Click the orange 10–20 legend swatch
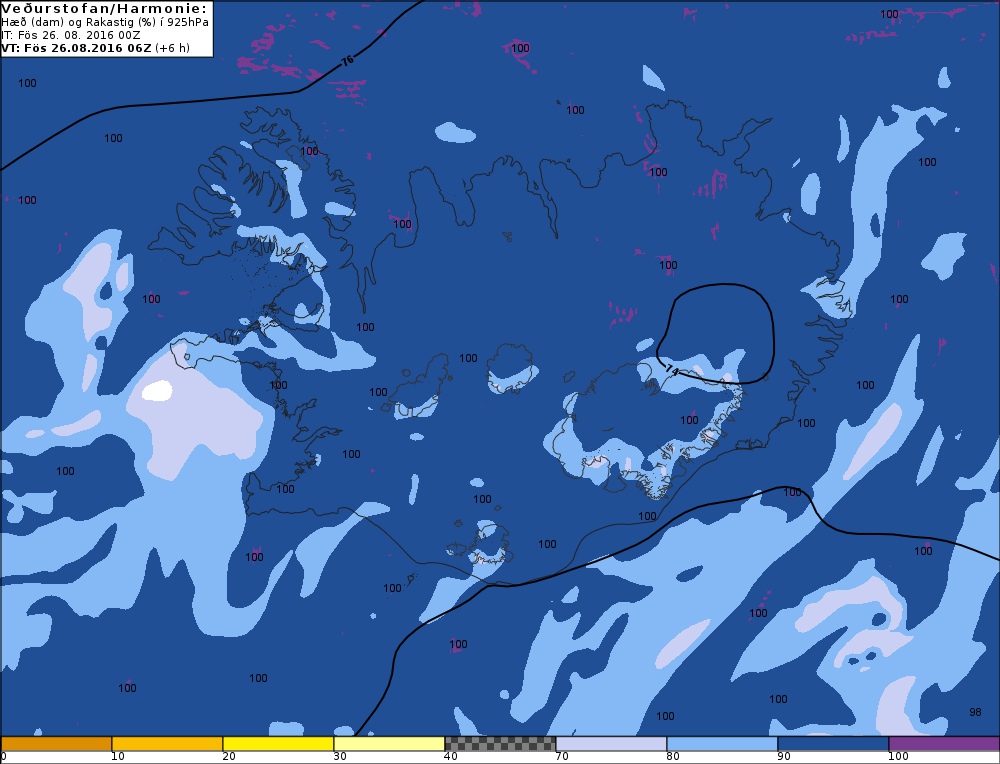 pyautogui.click(x=167, y=744)
